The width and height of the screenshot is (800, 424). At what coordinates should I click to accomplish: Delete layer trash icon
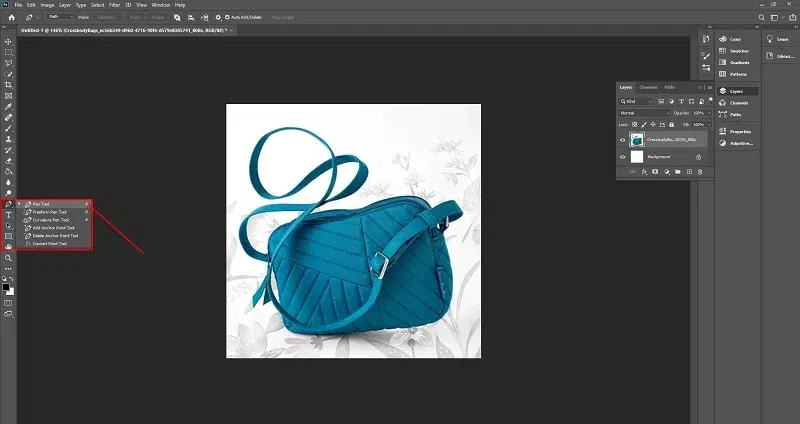click(x=700, y=172)
